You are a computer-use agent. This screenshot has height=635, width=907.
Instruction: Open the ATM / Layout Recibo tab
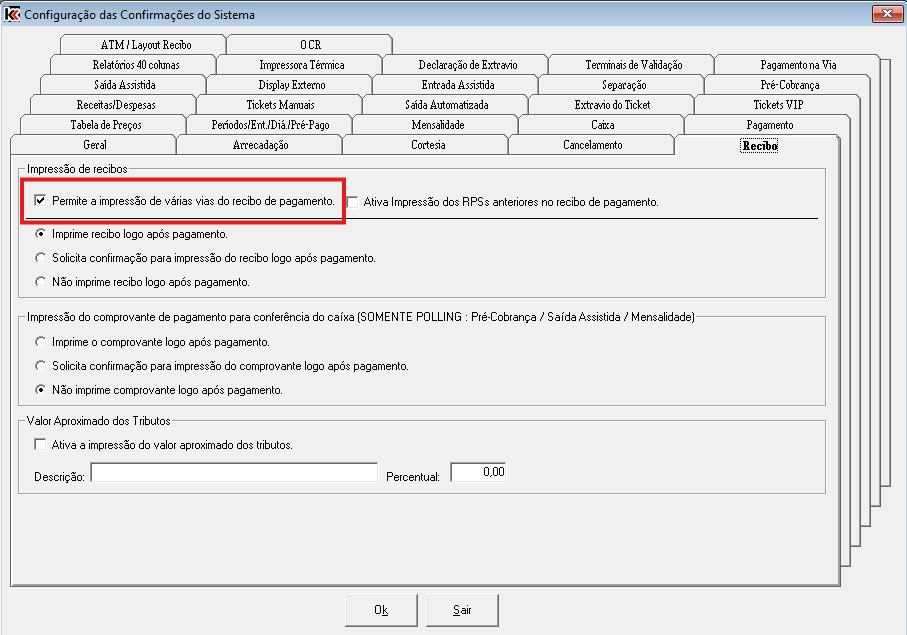click(x=145, y=45)
